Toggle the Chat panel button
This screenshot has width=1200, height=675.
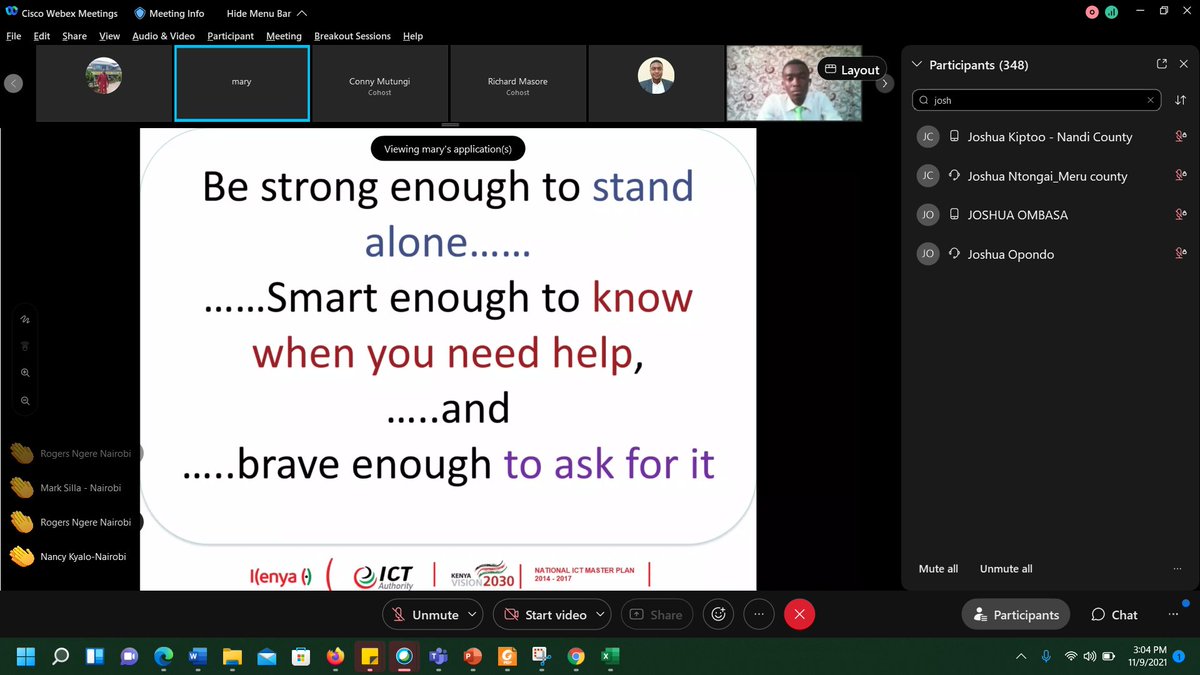click(x=1115, y=614)
